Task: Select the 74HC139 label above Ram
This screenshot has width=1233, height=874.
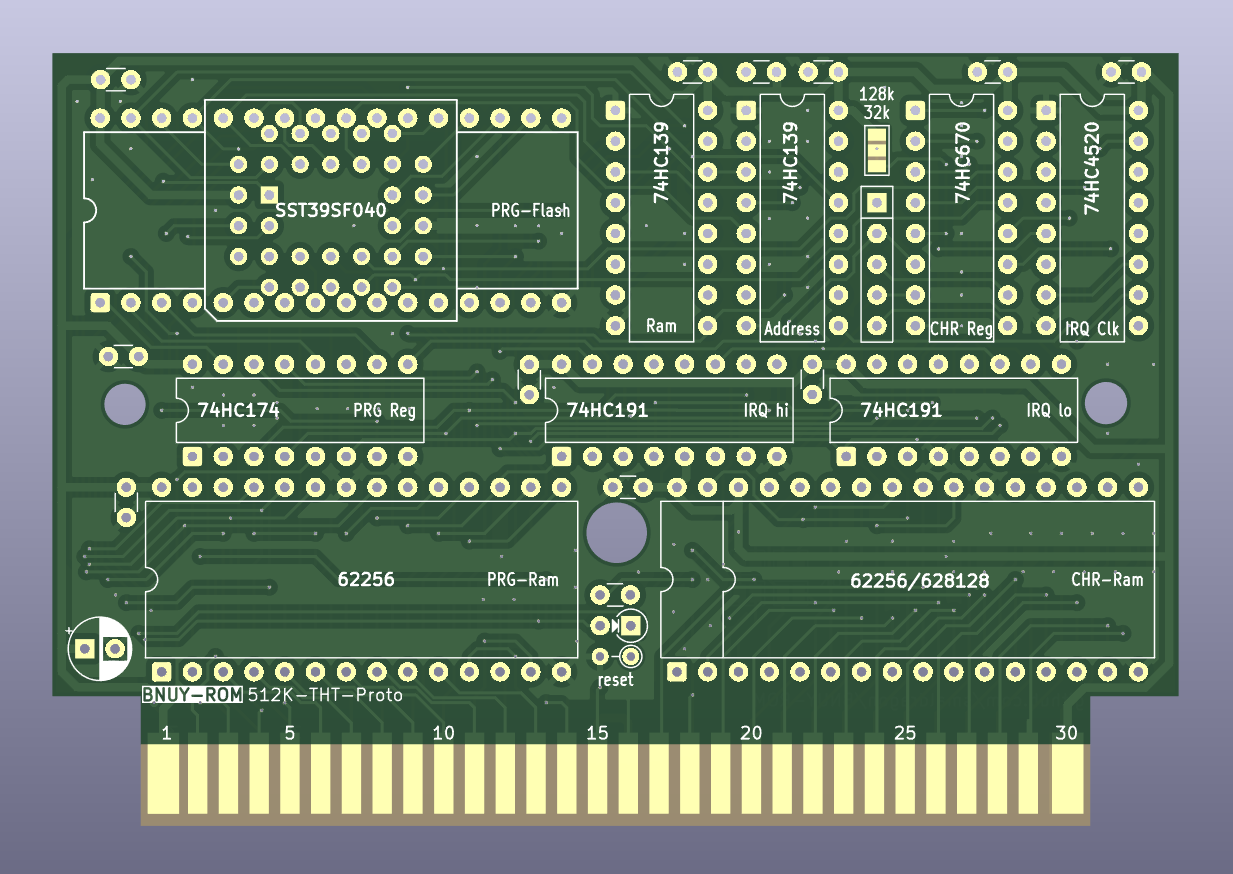Action: tap(661, 164)
